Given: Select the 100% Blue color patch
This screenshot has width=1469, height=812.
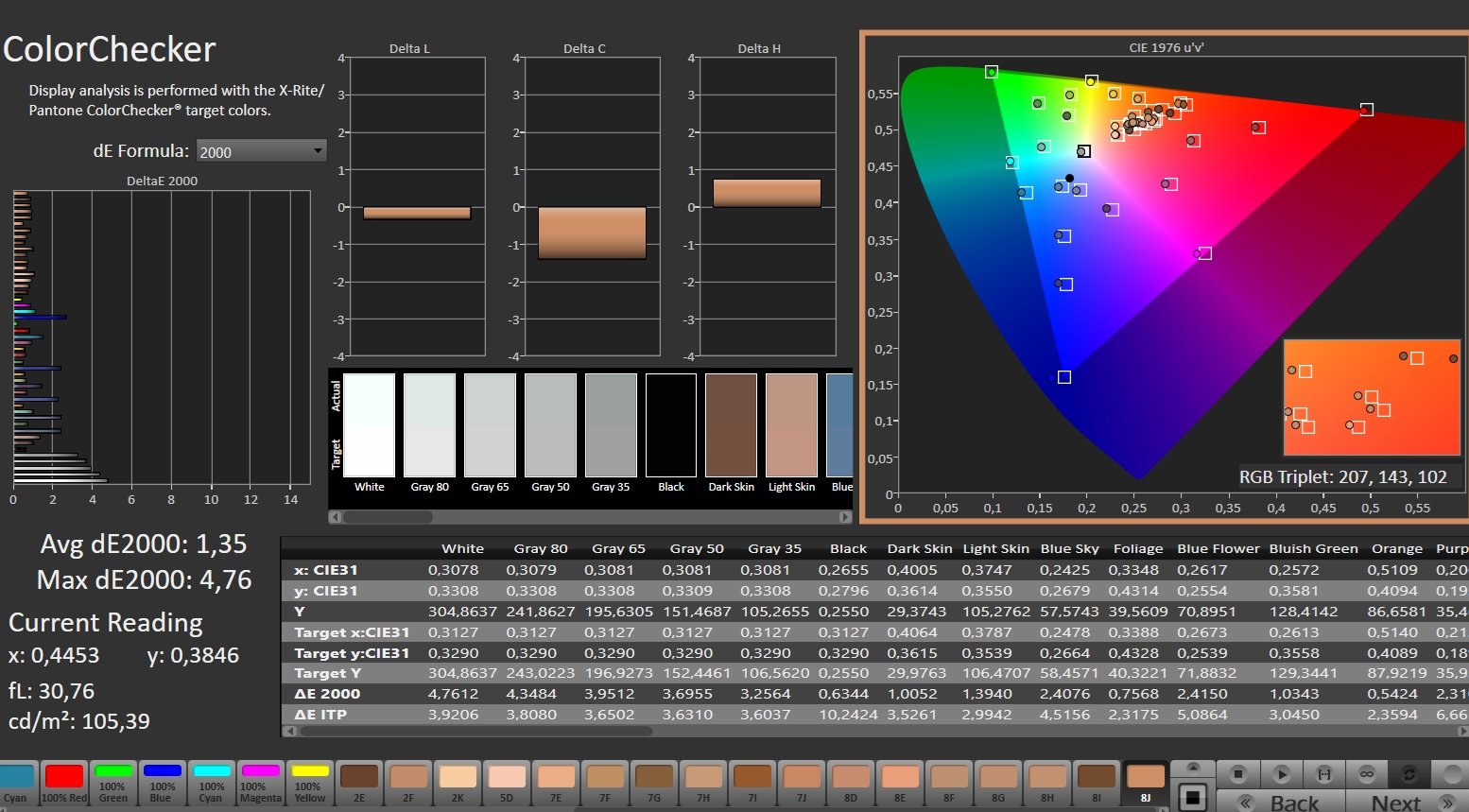Looking at the screenshot, I should pyautogui.click(x=163, y=782).
